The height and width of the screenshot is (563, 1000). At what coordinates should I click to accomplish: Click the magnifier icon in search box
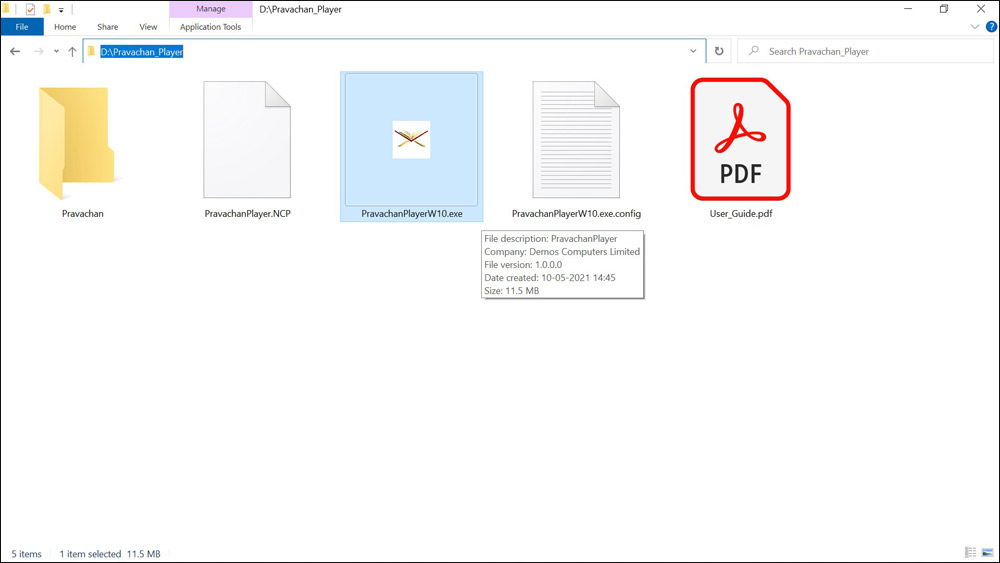[x=754, y=51]
